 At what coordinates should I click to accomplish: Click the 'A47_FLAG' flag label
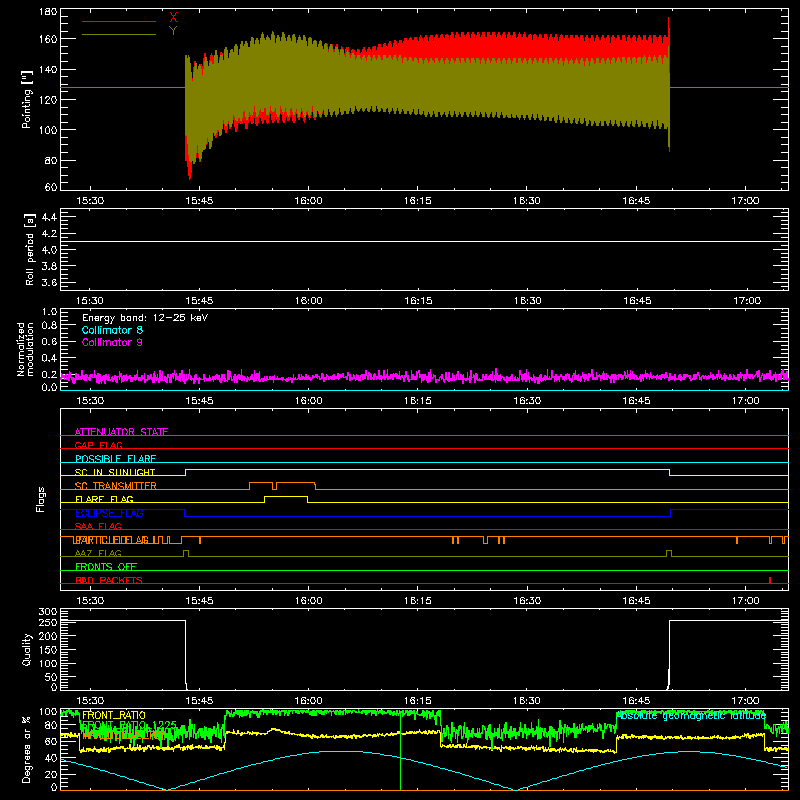(98, 553)
